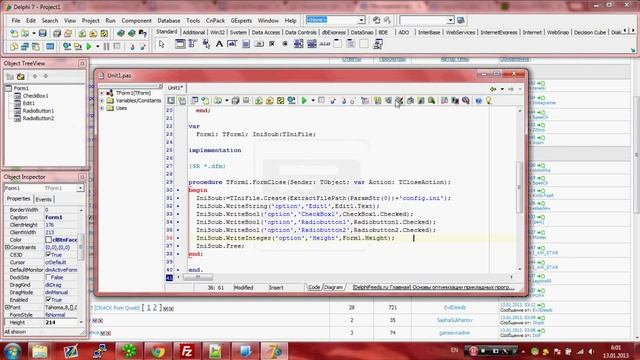
Task: Click the Height value 214 field
Action: tap(61, 322)
